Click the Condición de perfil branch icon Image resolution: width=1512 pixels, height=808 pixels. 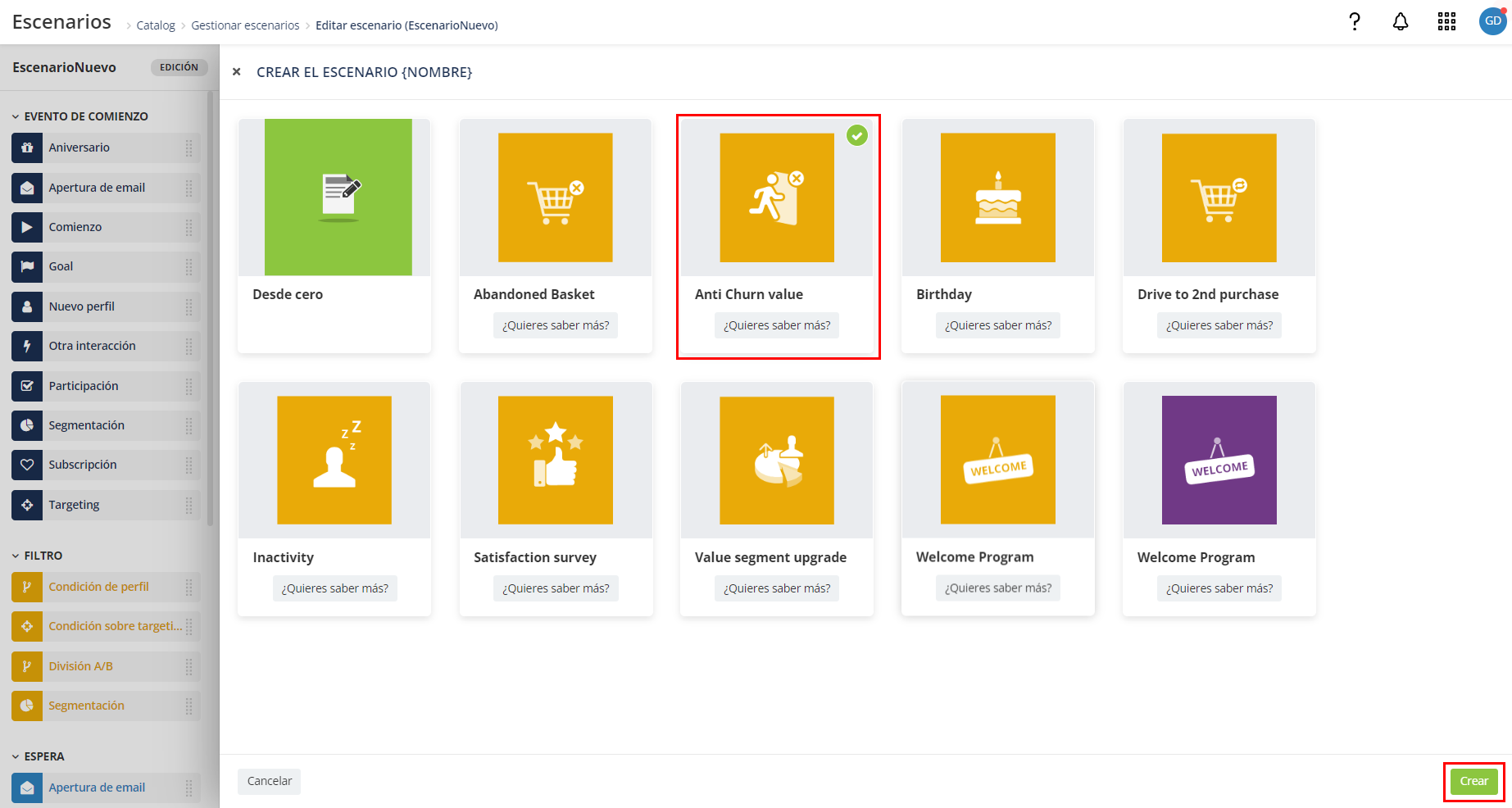27,587
